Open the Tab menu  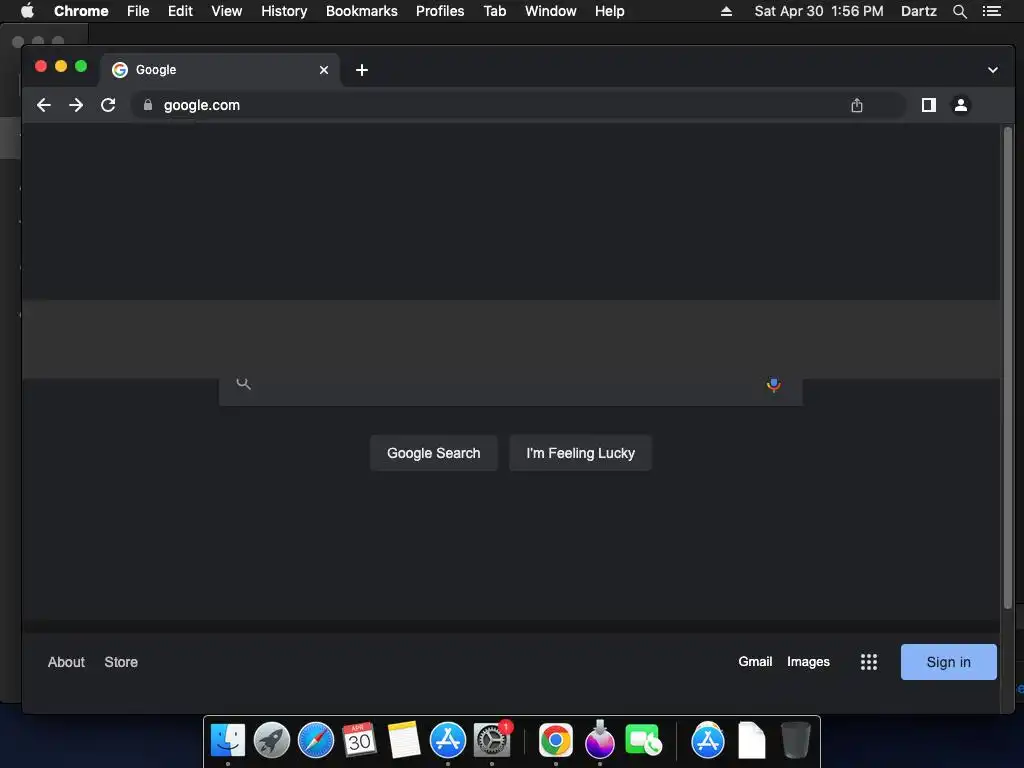point(495,11)
